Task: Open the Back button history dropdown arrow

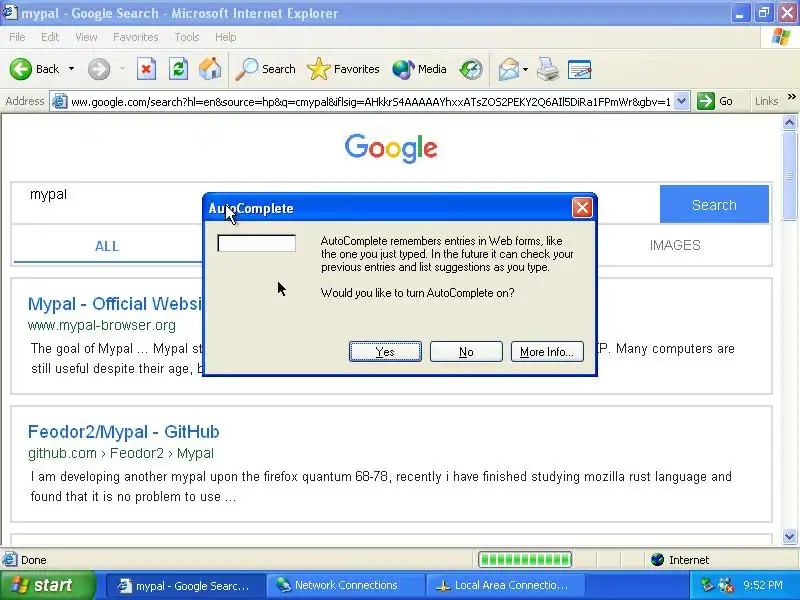Action: [x=71, y=69]
